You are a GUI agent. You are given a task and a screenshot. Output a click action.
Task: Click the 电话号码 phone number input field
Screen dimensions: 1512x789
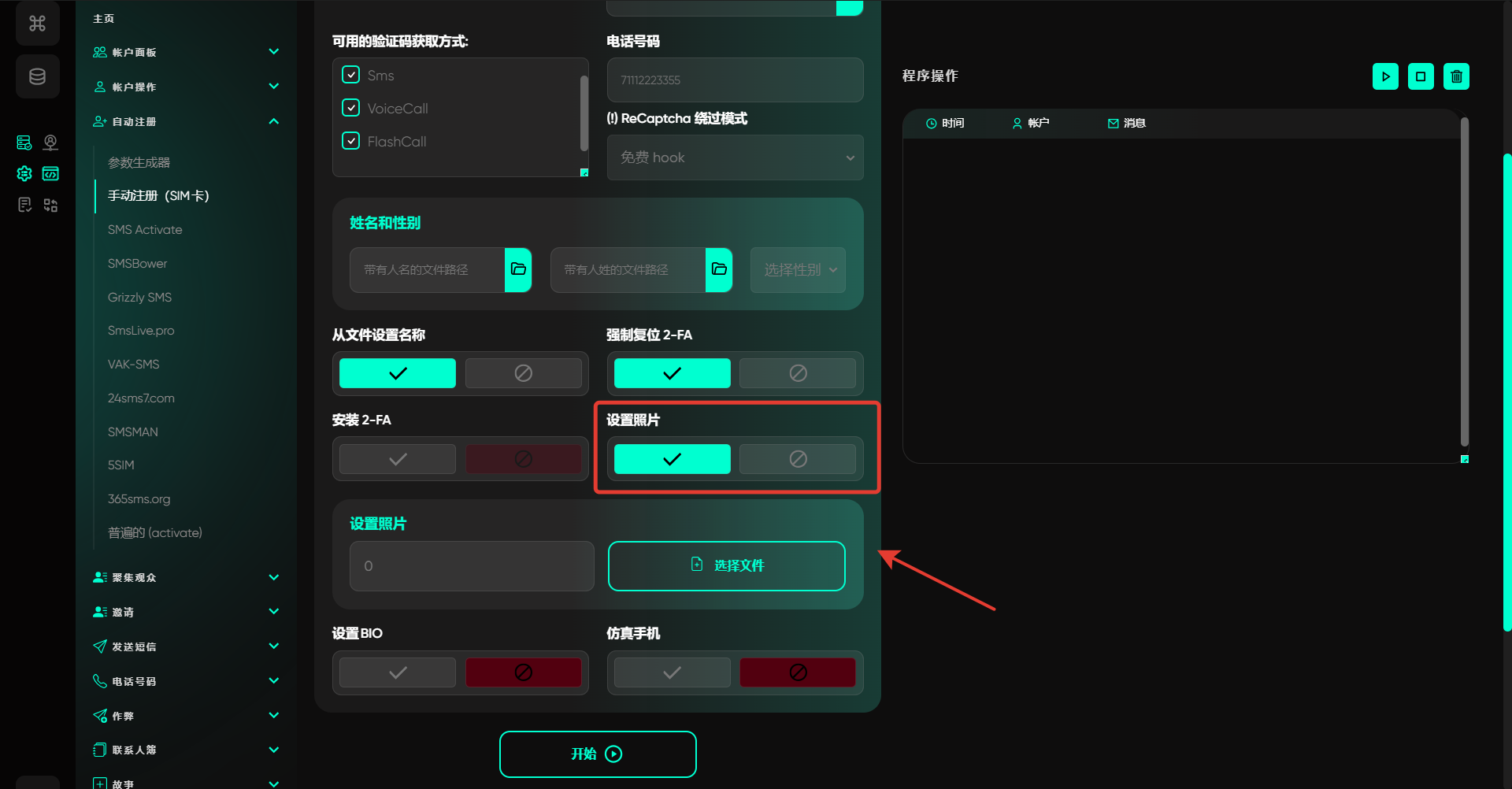coord(735,80)
